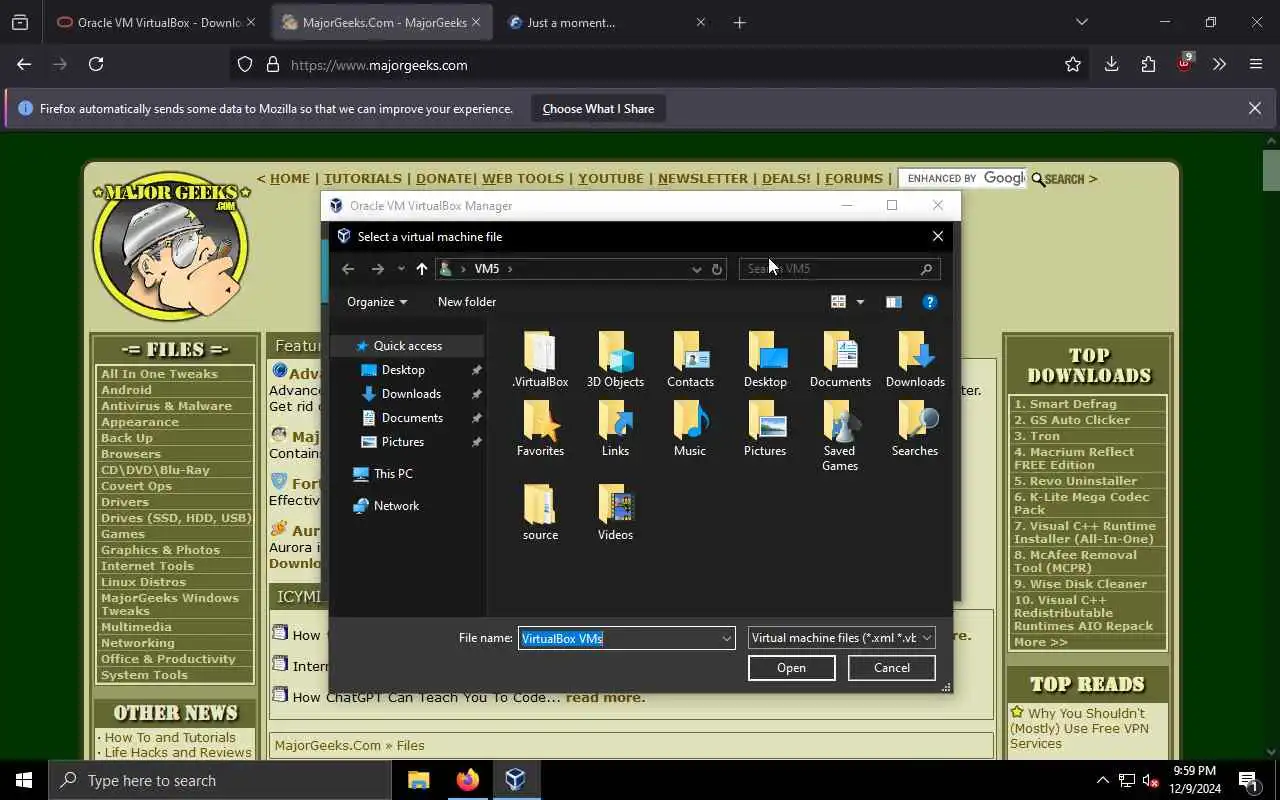The width and height of the screenshot is (1280, 800).
Task: Select the Saved Games folder
Action: 840,436
